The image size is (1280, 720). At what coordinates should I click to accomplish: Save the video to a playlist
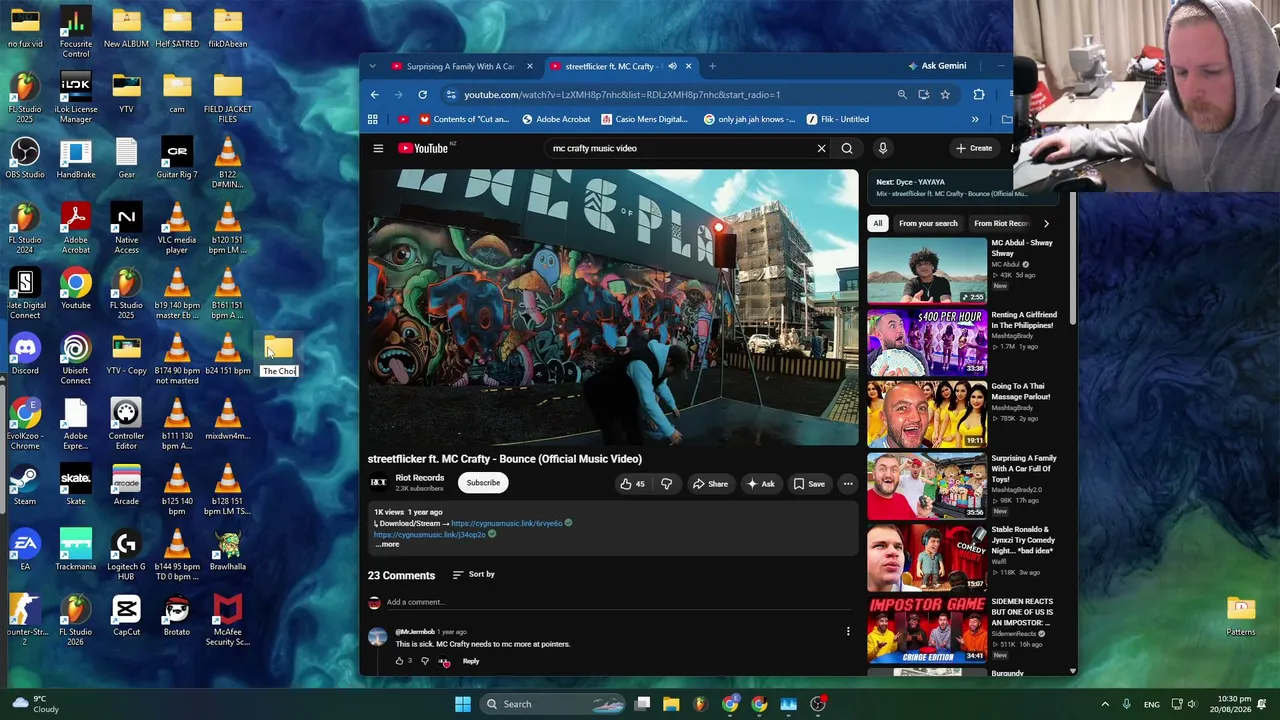click(809, 484)
